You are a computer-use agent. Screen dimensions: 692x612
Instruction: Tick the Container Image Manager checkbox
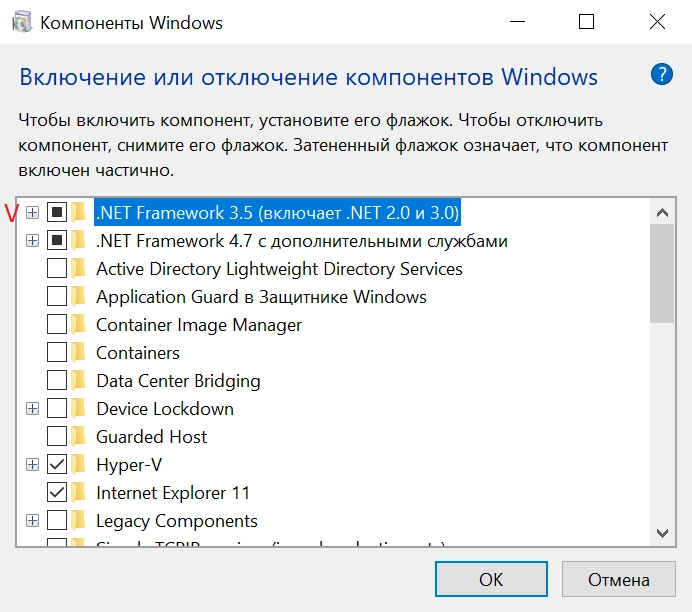(x=56, y=324)
